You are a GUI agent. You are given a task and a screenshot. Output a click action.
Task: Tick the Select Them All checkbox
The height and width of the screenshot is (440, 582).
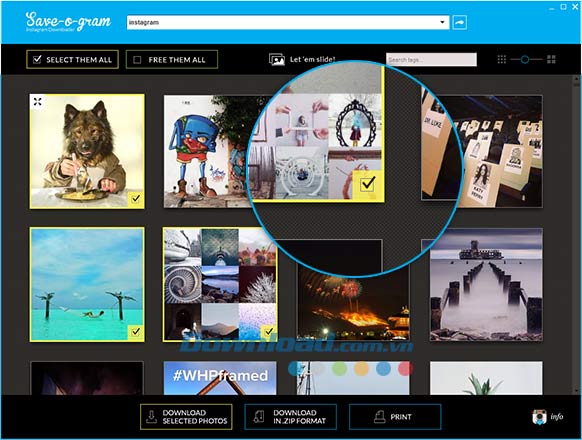pyautogui.click(x=37, y=59)
